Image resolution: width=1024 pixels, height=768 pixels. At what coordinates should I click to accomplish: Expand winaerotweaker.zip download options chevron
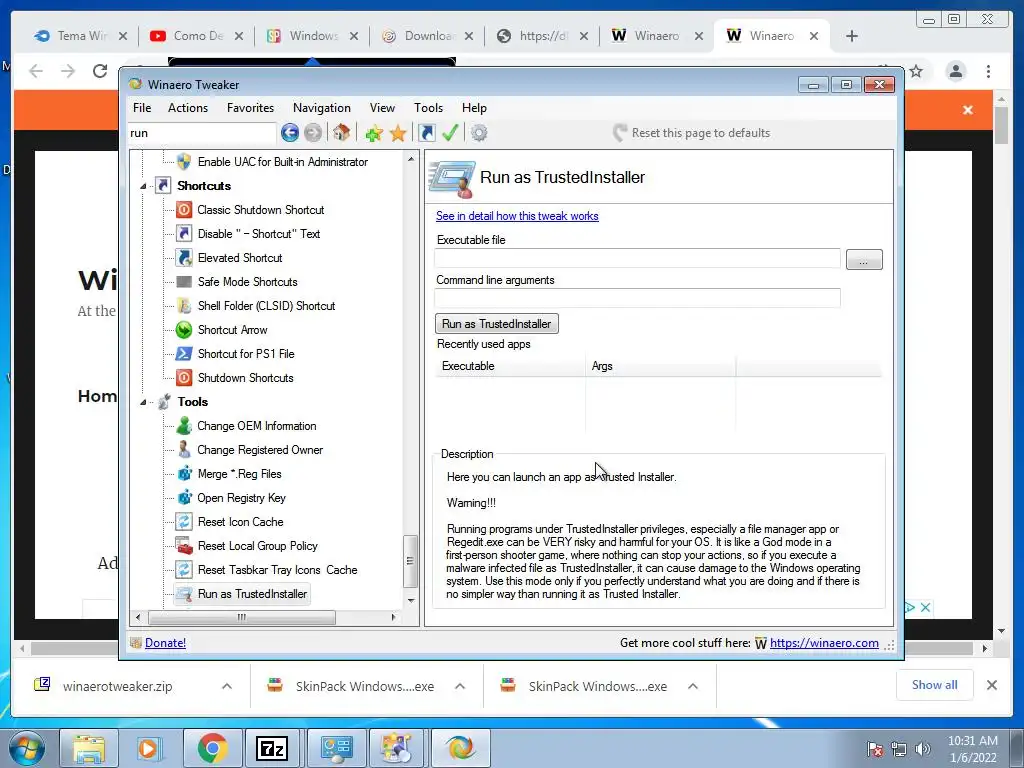pos(227,686)
